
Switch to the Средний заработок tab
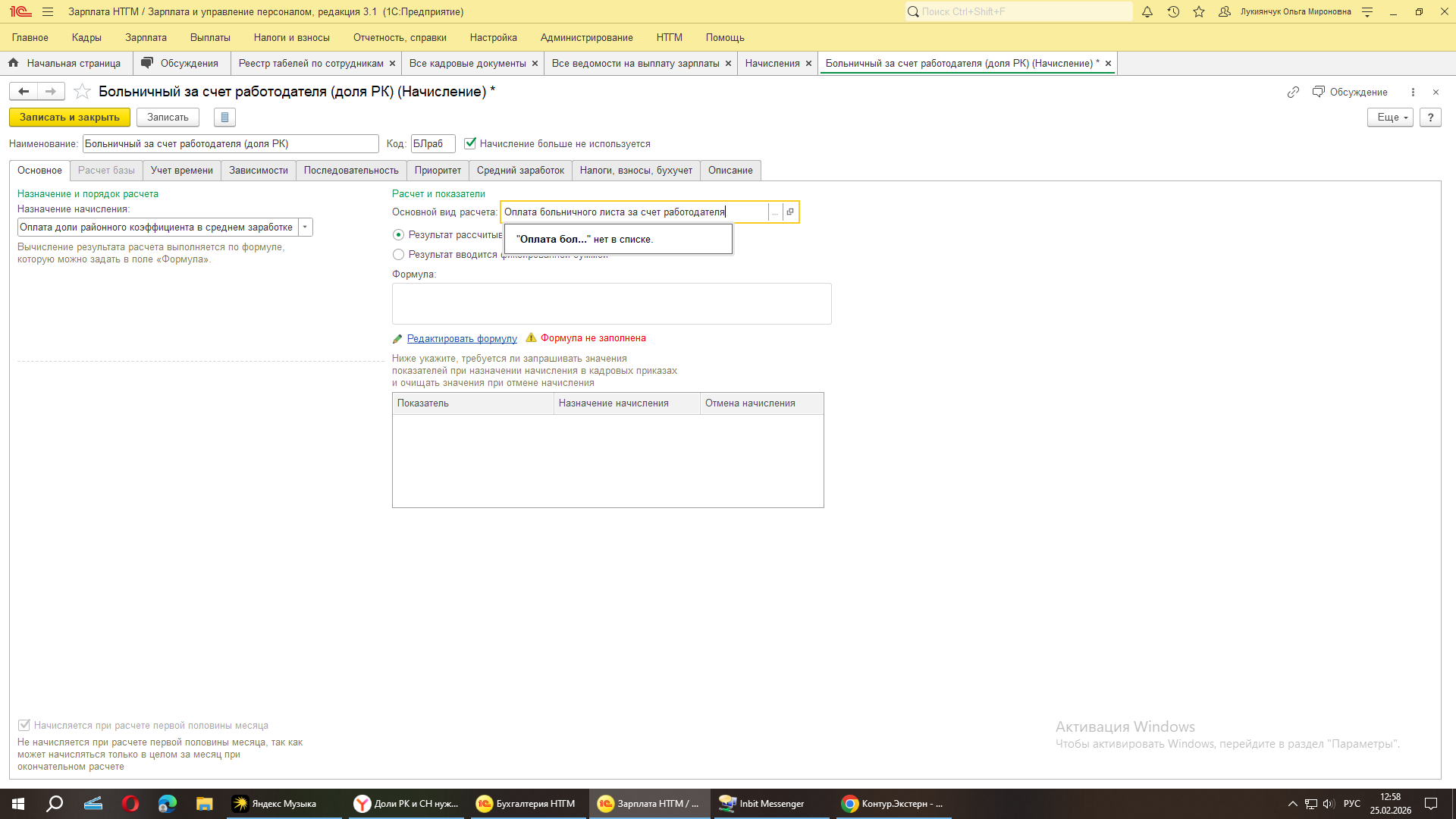tap(520, 171)
